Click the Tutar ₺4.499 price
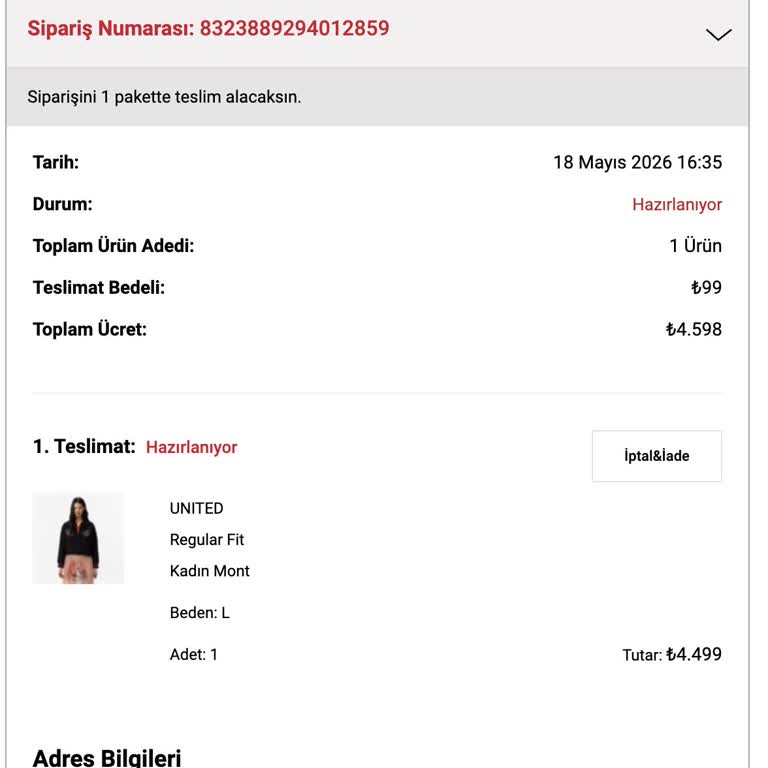This screenshot has height=768, width=768. point(672,654)
